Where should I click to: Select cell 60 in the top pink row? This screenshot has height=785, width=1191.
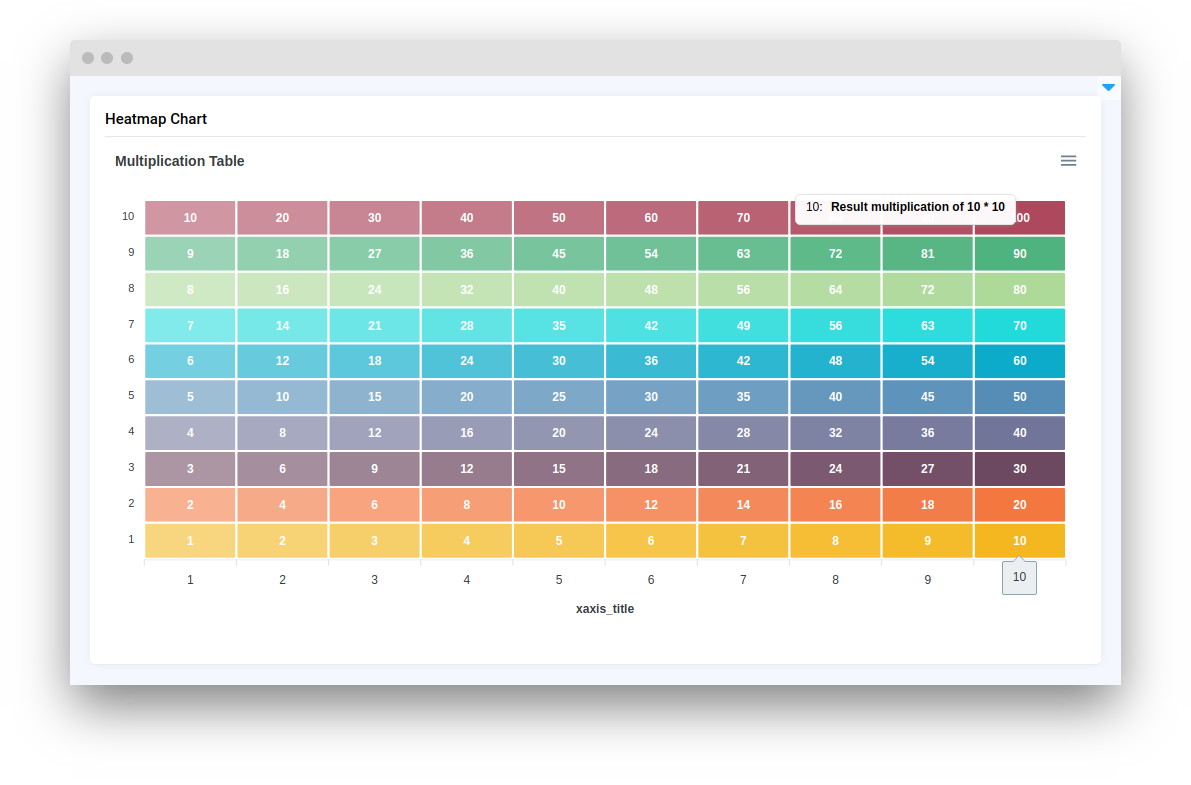coord(651,218)
